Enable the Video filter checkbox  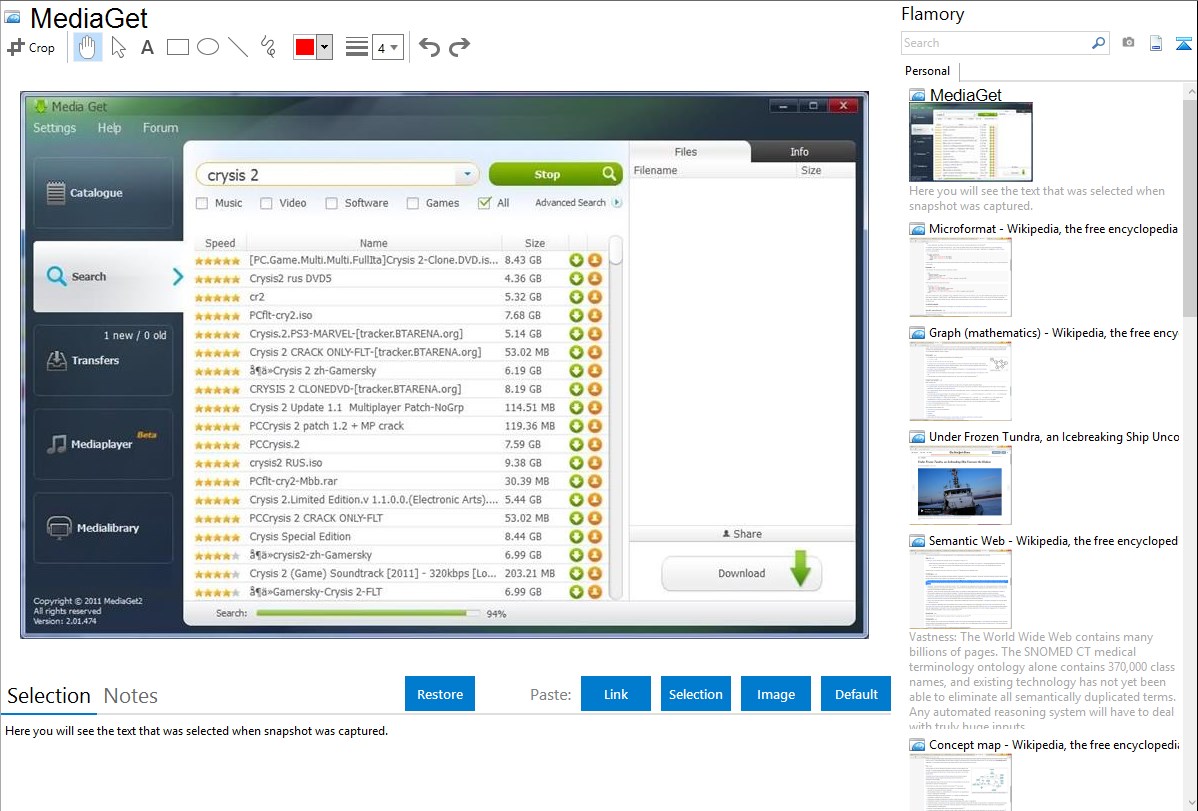pyautogui.click(x=266, y=203)
